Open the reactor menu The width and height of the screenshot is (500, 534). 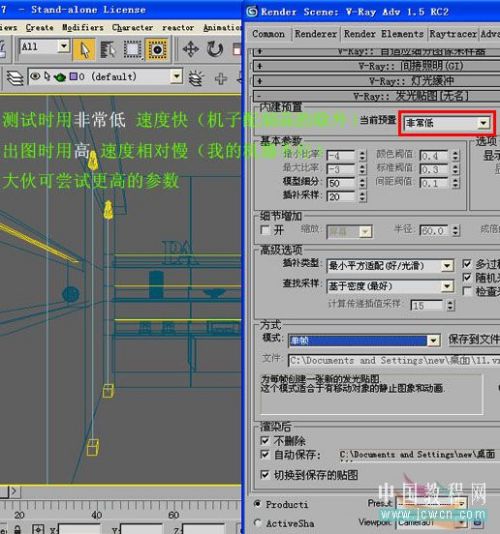pyautogui.click(x=178, y=28)
